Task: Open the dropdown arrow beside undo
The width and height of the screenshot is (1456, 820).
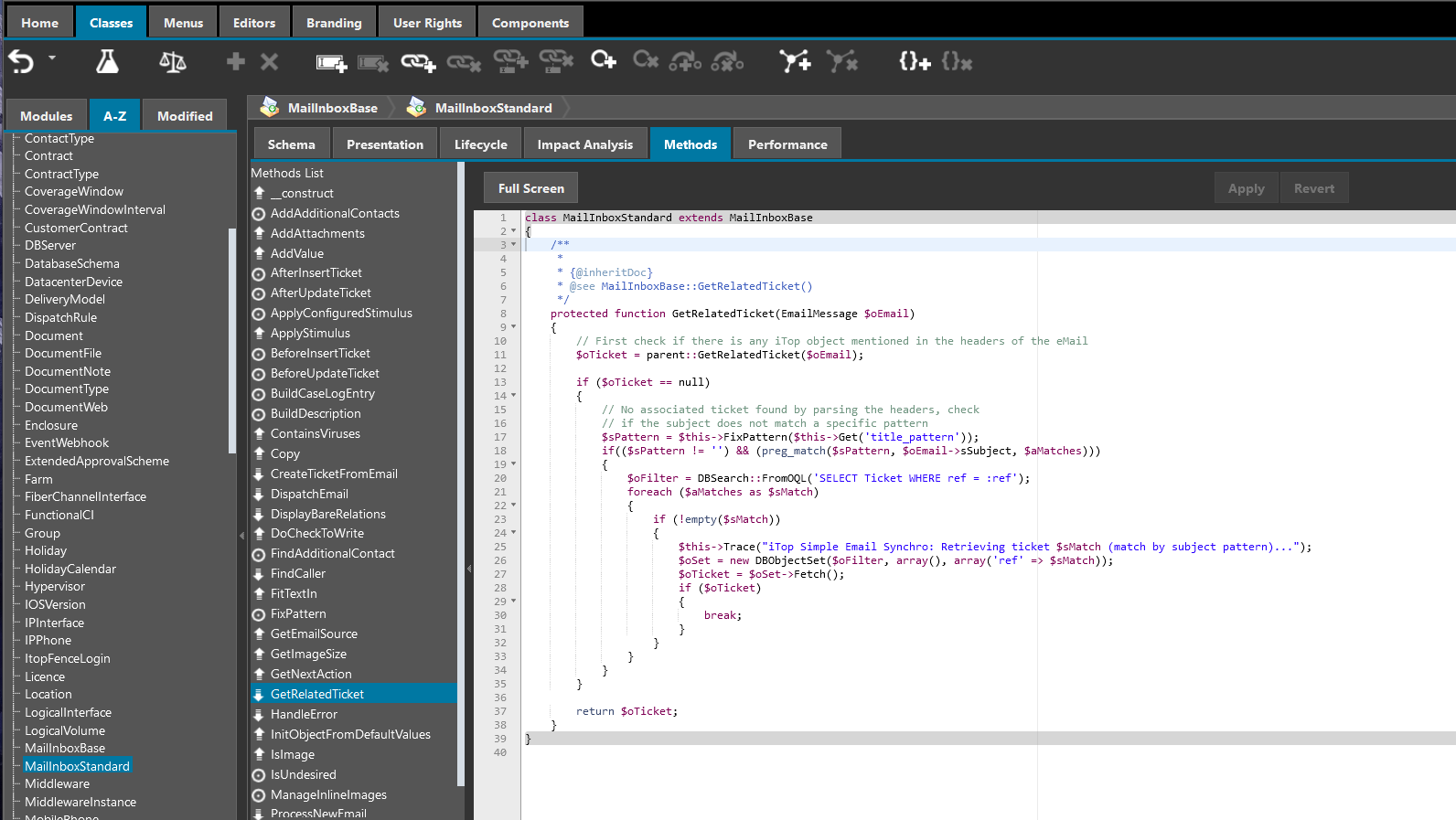Action: pyautogui.click(x=52, y=58)
